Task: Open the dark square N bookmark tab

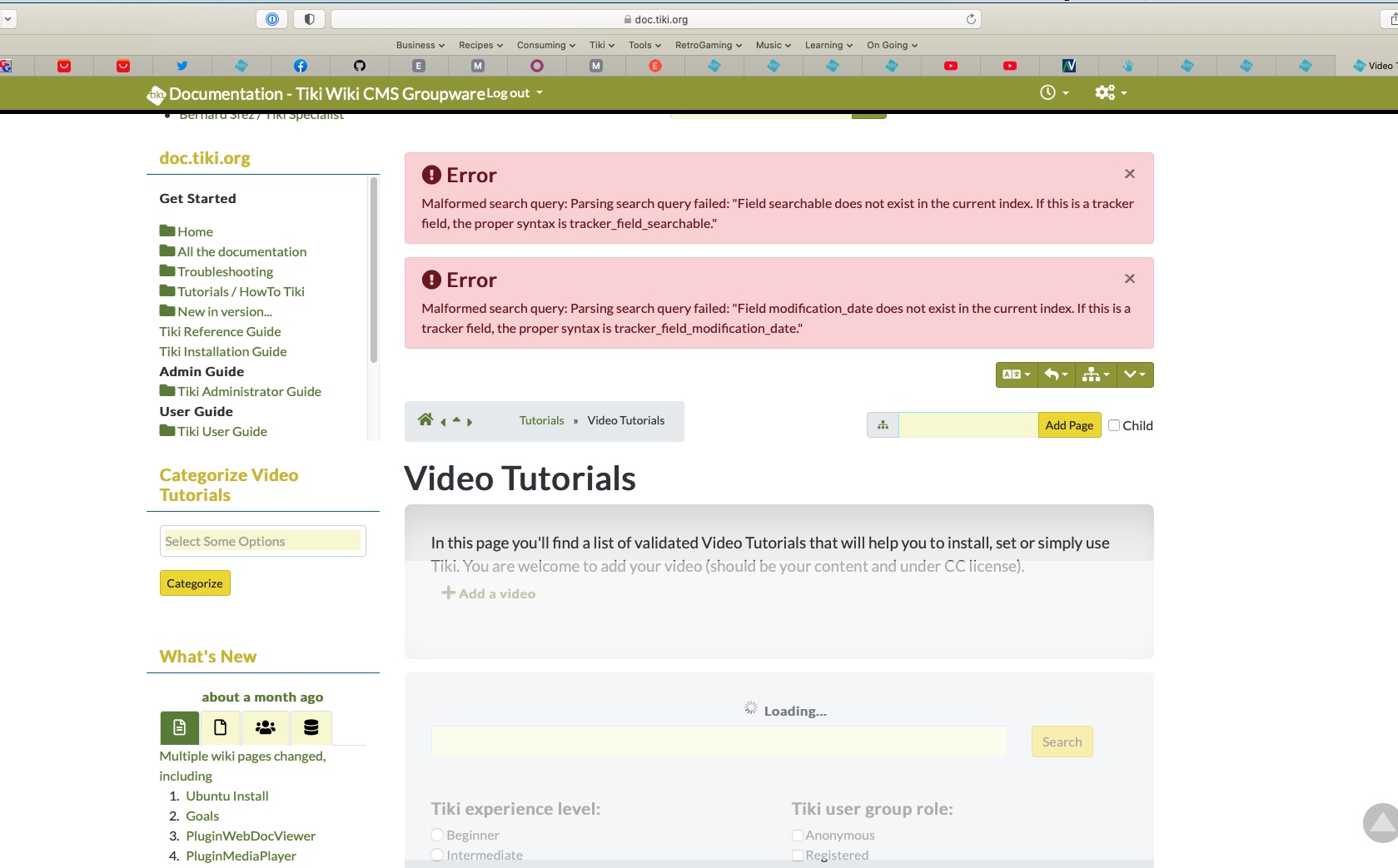Action: click(1069, 66)
